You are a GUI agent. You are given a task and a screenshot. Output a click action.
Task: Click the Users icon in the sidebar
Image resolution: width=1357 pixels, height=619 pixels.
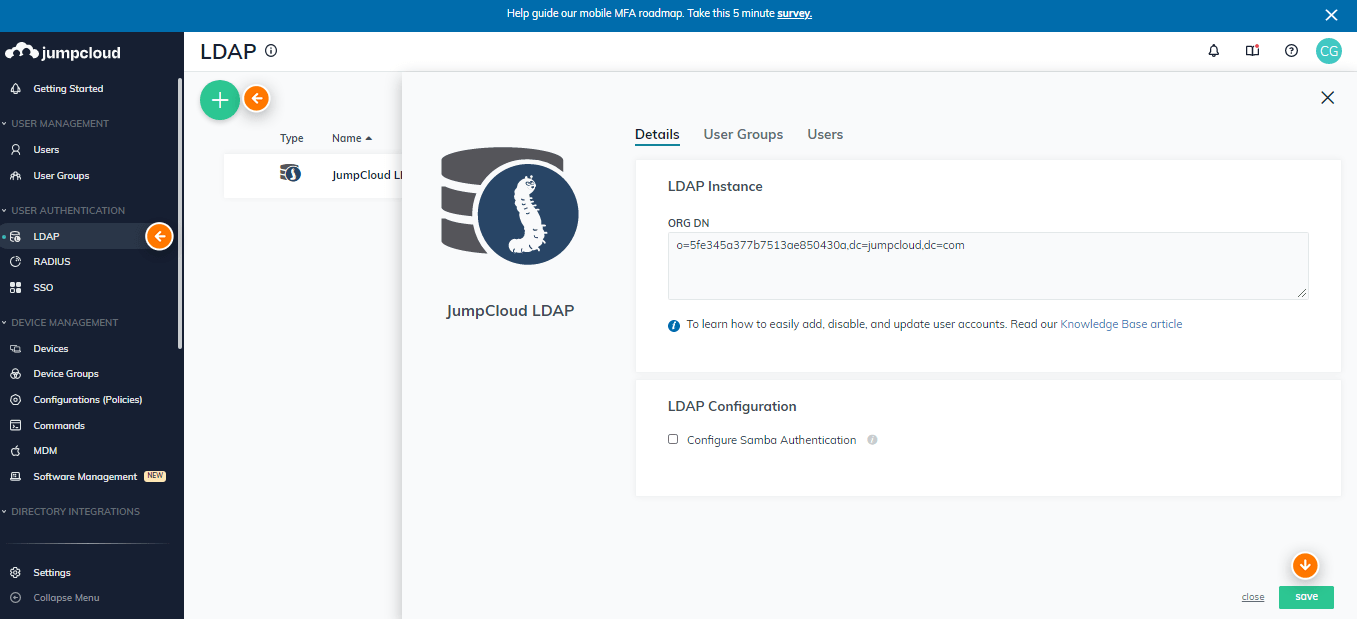pos(15,150)
